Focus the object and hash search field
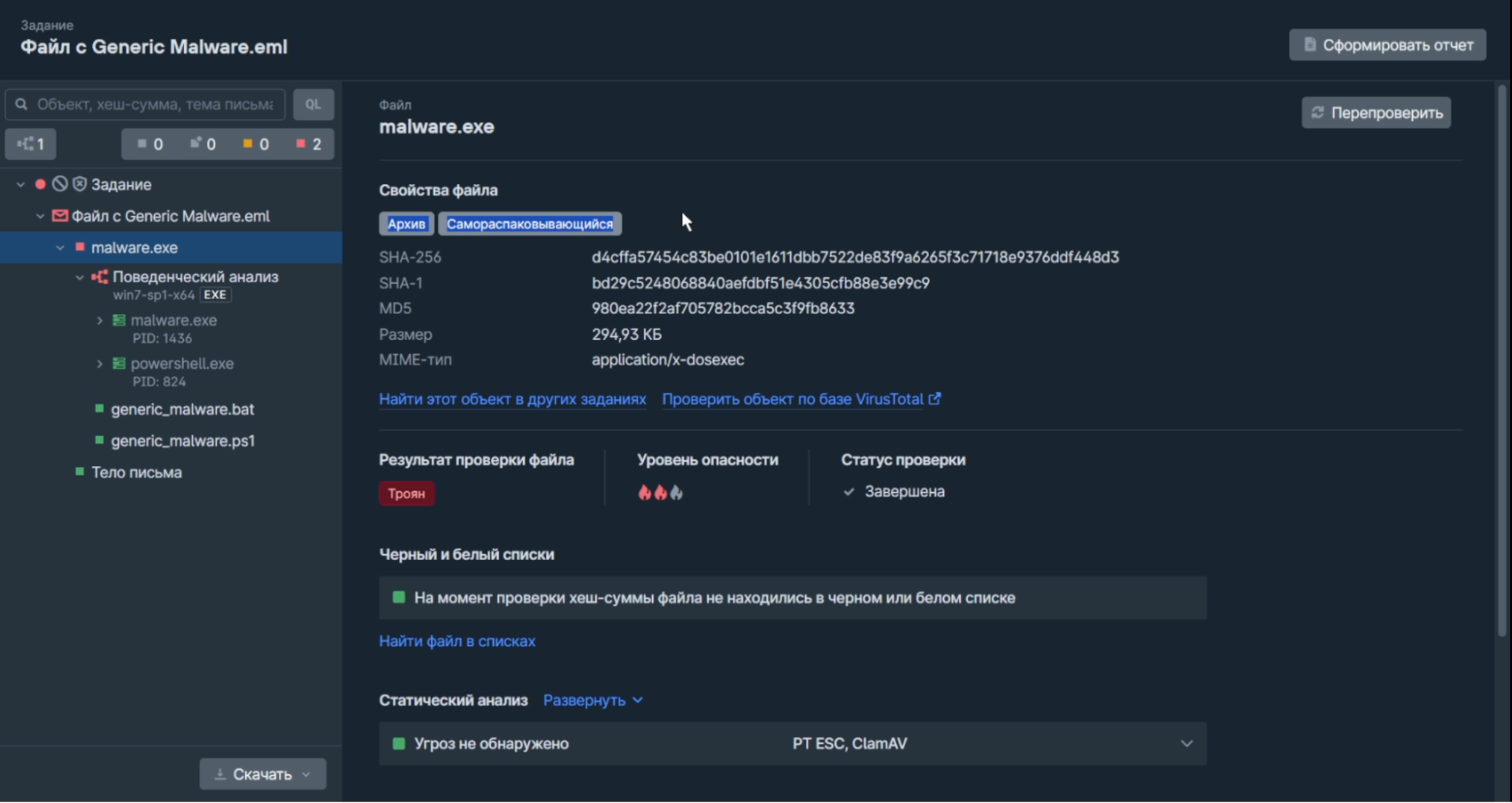 [155, 104]
